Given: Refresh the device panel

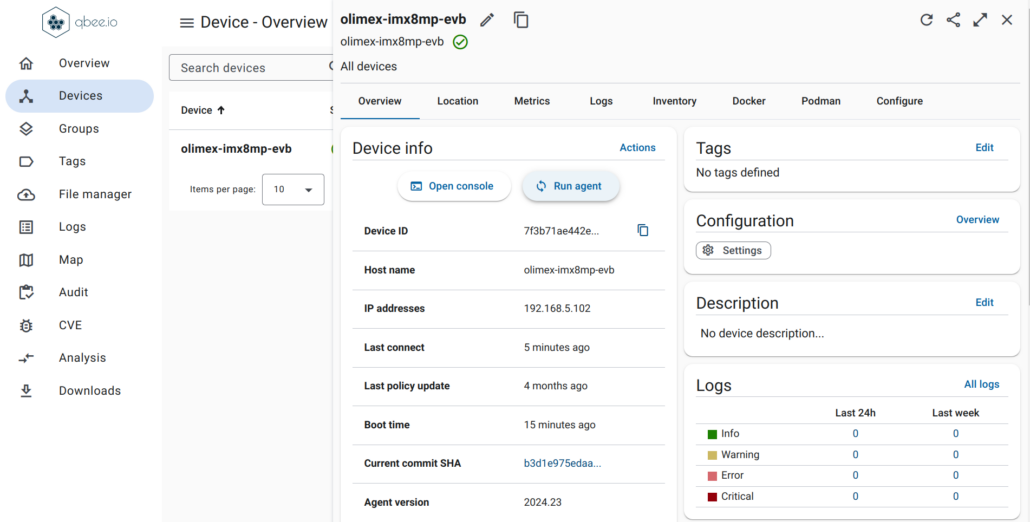Looking at the screenshot, I should coord(926,20).
